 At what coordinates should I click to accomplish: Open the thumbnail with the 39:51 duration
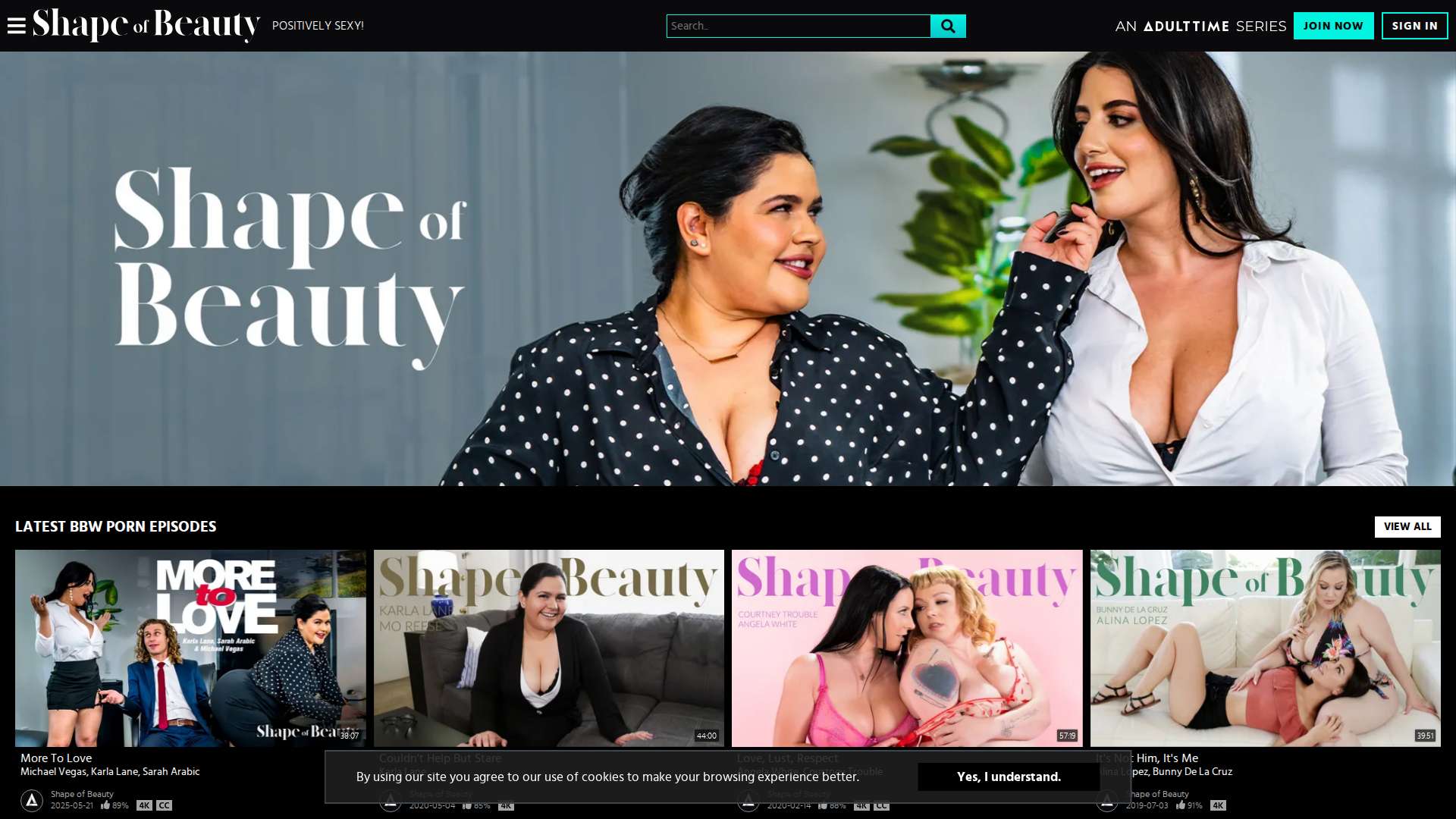(1266, 648)
